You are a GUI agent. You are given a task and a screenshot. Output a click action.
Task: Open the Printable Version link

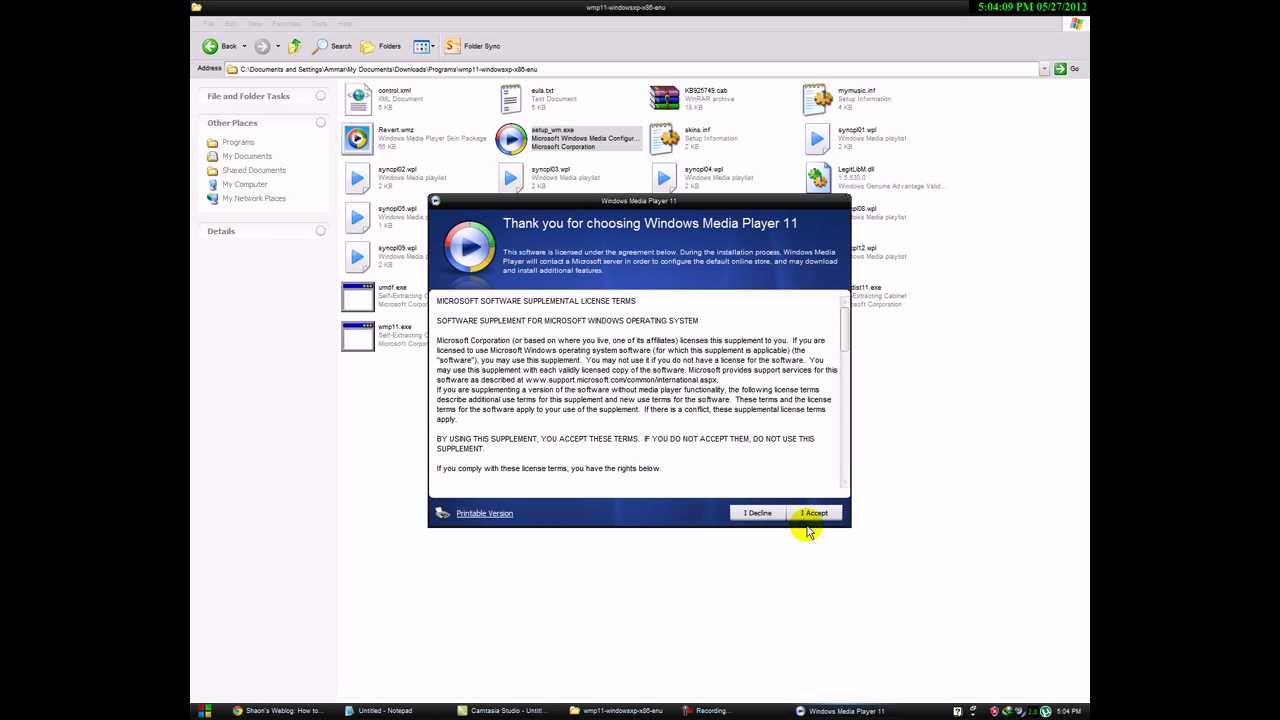coord(484,513)
